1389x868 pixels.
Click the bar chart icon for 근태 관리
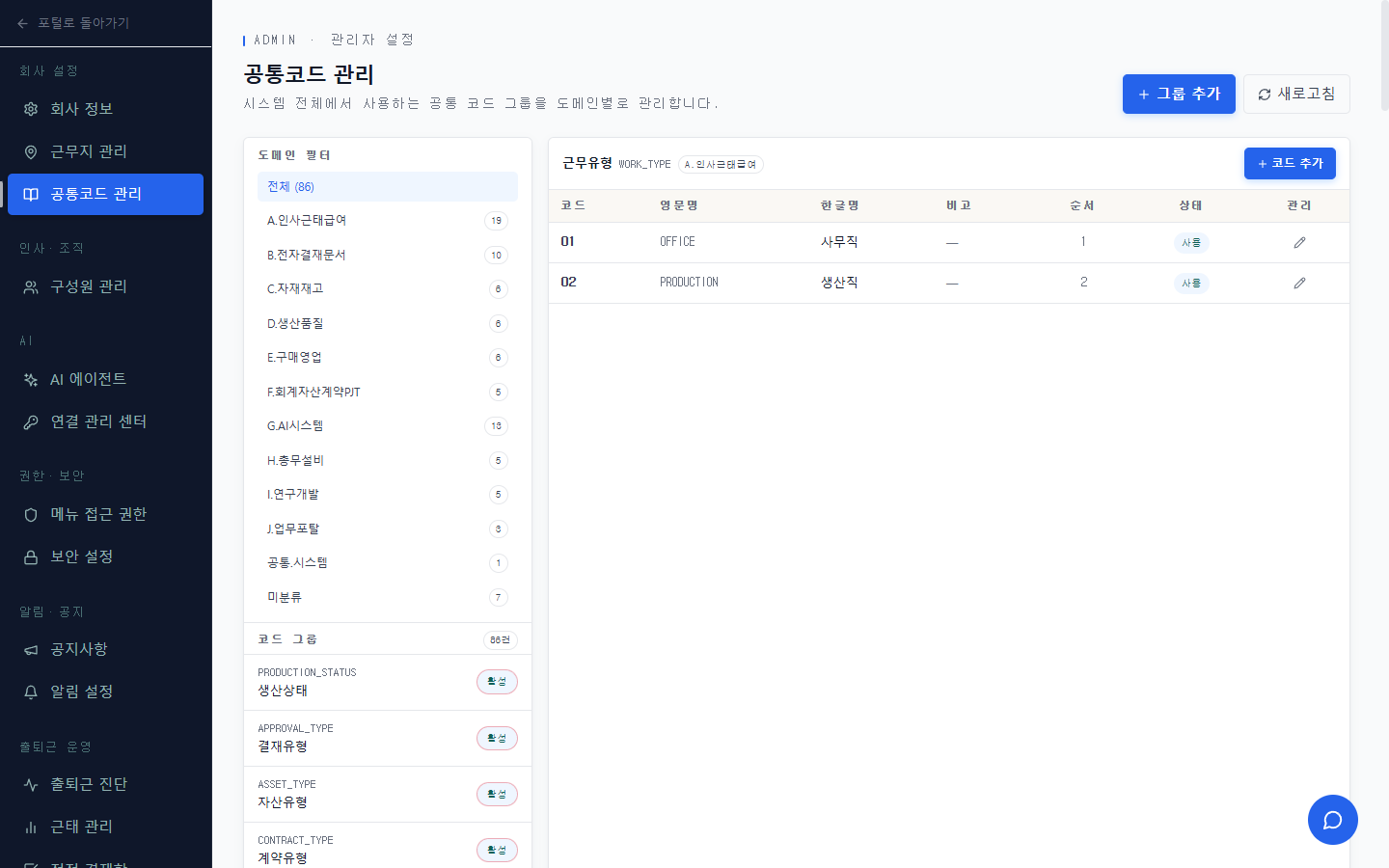pyautogui.click(x=31, y=827)
